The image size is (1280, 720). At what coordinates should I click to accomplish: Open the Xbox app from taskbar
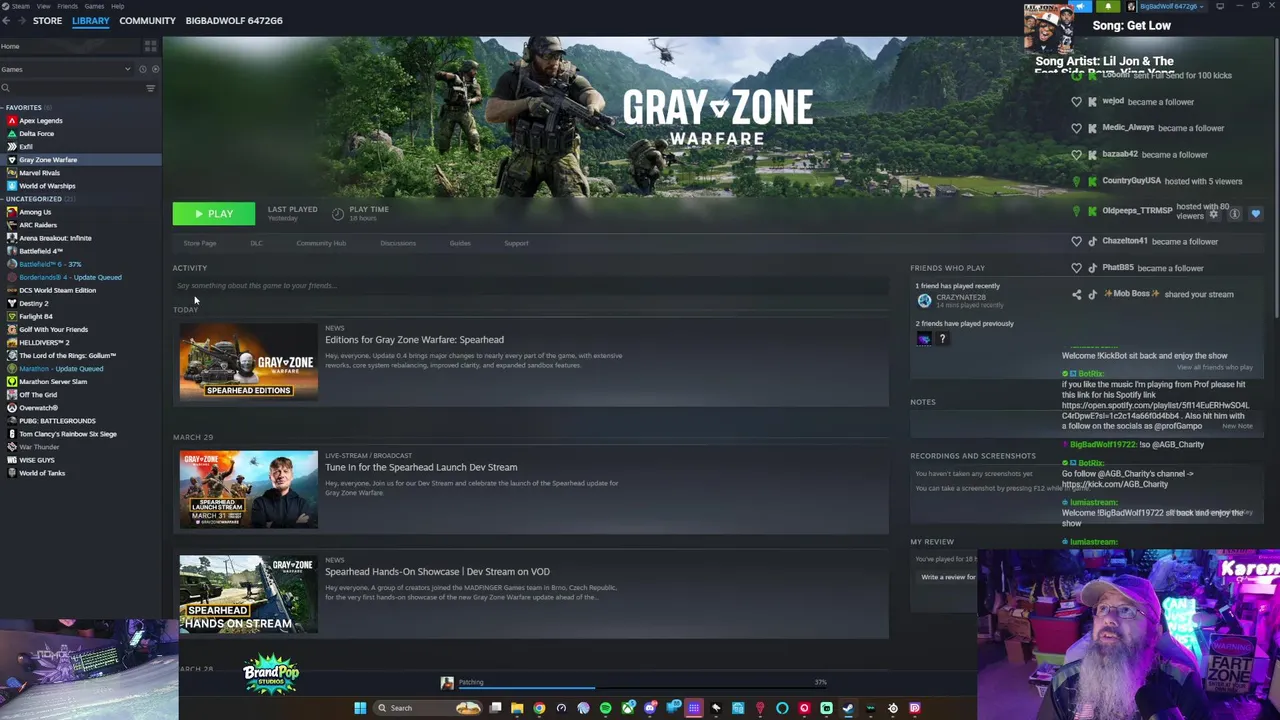click(x=628, y=708)
